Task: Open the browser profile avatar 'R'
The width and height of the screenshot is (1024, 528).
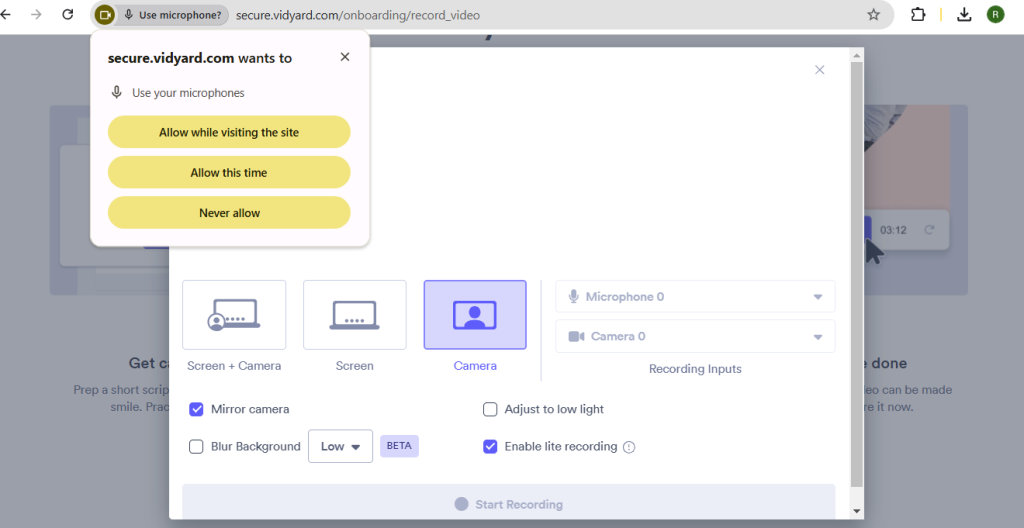Action: [995, 14]
